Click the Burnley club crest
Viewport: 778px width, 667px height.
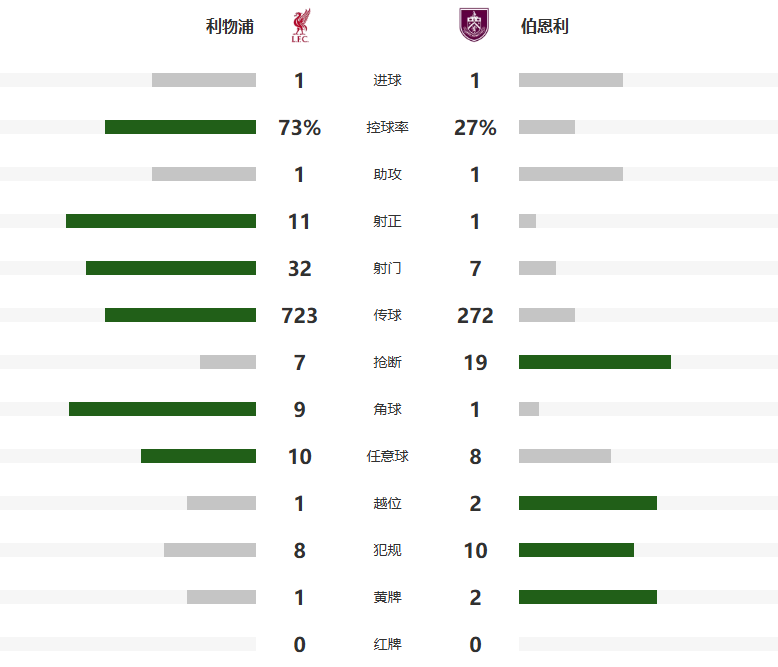pos(474,26)
